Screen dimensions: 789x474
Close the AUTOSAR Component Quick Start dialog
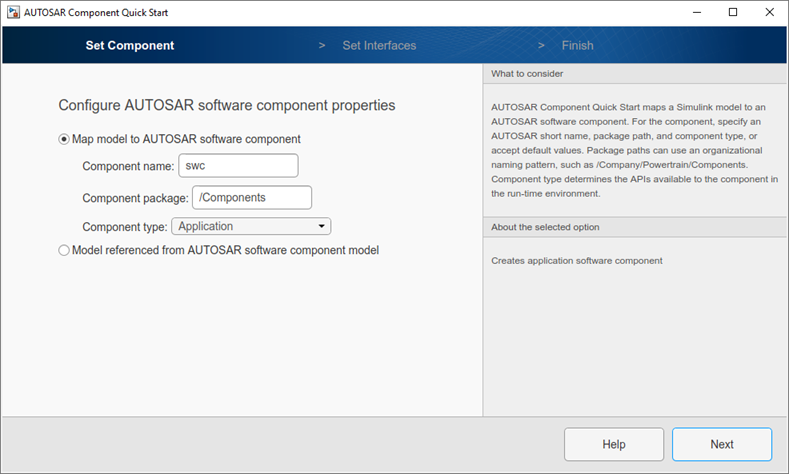coord(769,13)
